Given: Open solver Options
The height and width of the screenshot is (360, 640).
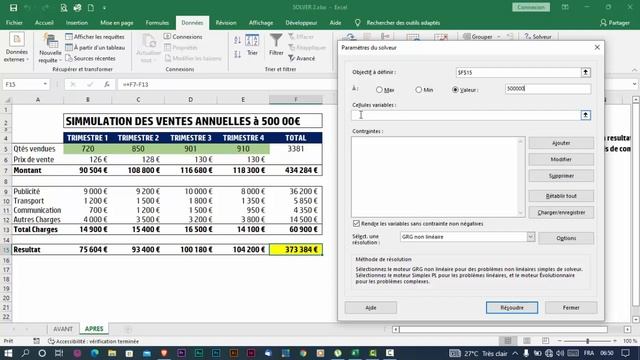Looking at the screenshot, I should click(x=566, y=238).
